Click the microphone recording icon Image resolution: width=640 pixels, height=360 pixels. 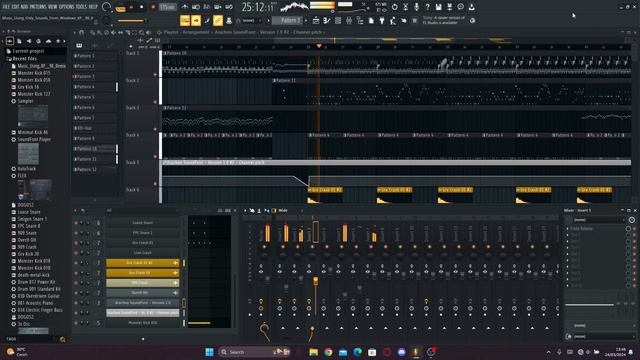point(416,7)
